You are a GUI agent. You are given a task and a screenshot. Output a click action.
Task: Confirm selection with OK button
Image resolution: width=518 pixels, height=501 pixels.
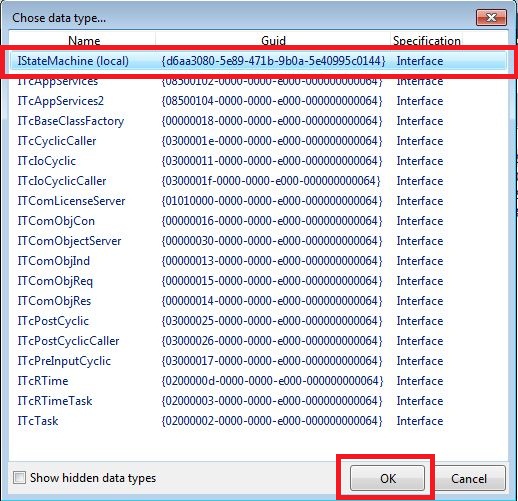(387, 478)
